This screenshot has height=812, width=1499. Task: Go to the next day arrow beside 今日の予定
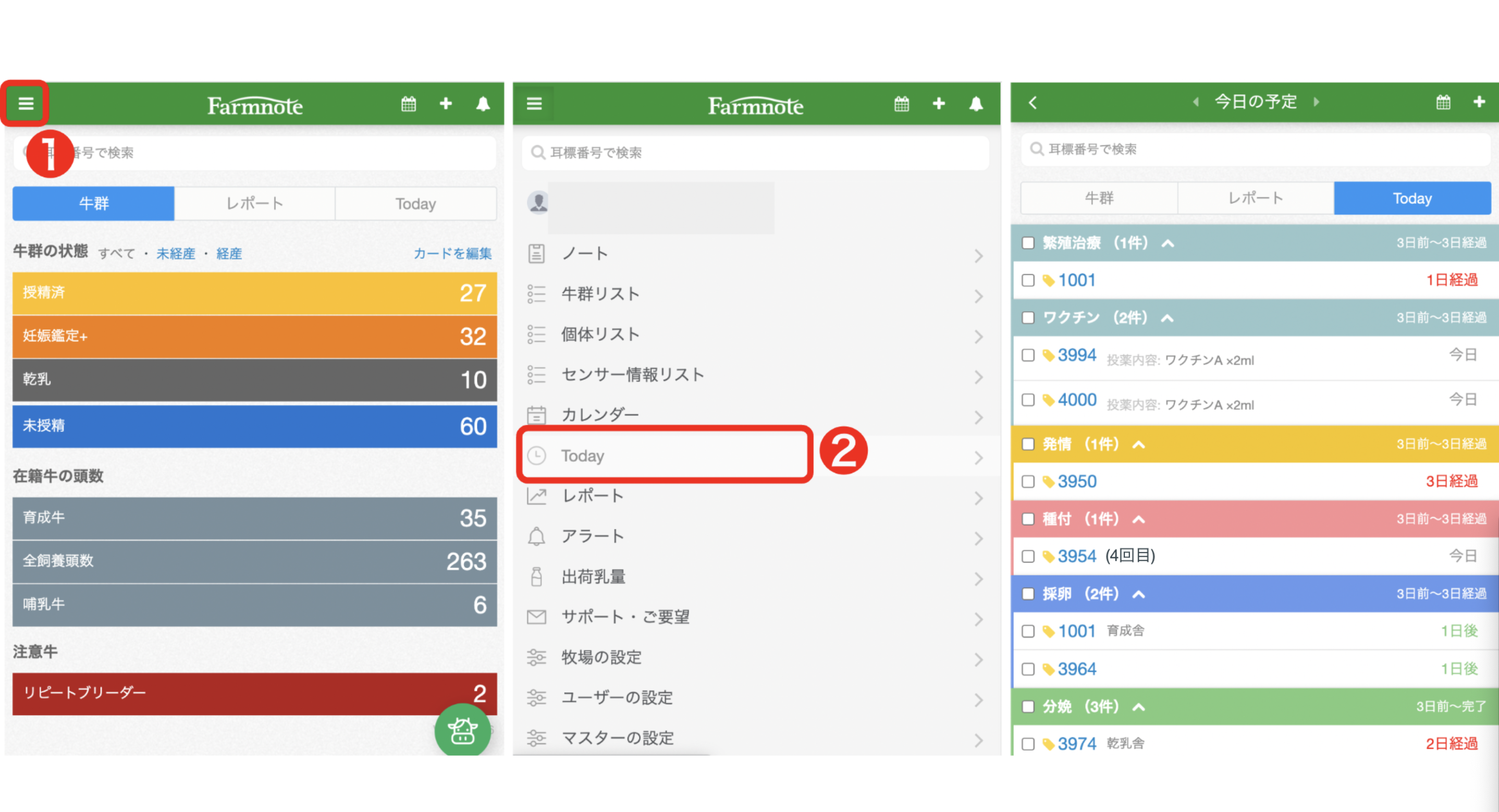click(x=1316, y=102)
